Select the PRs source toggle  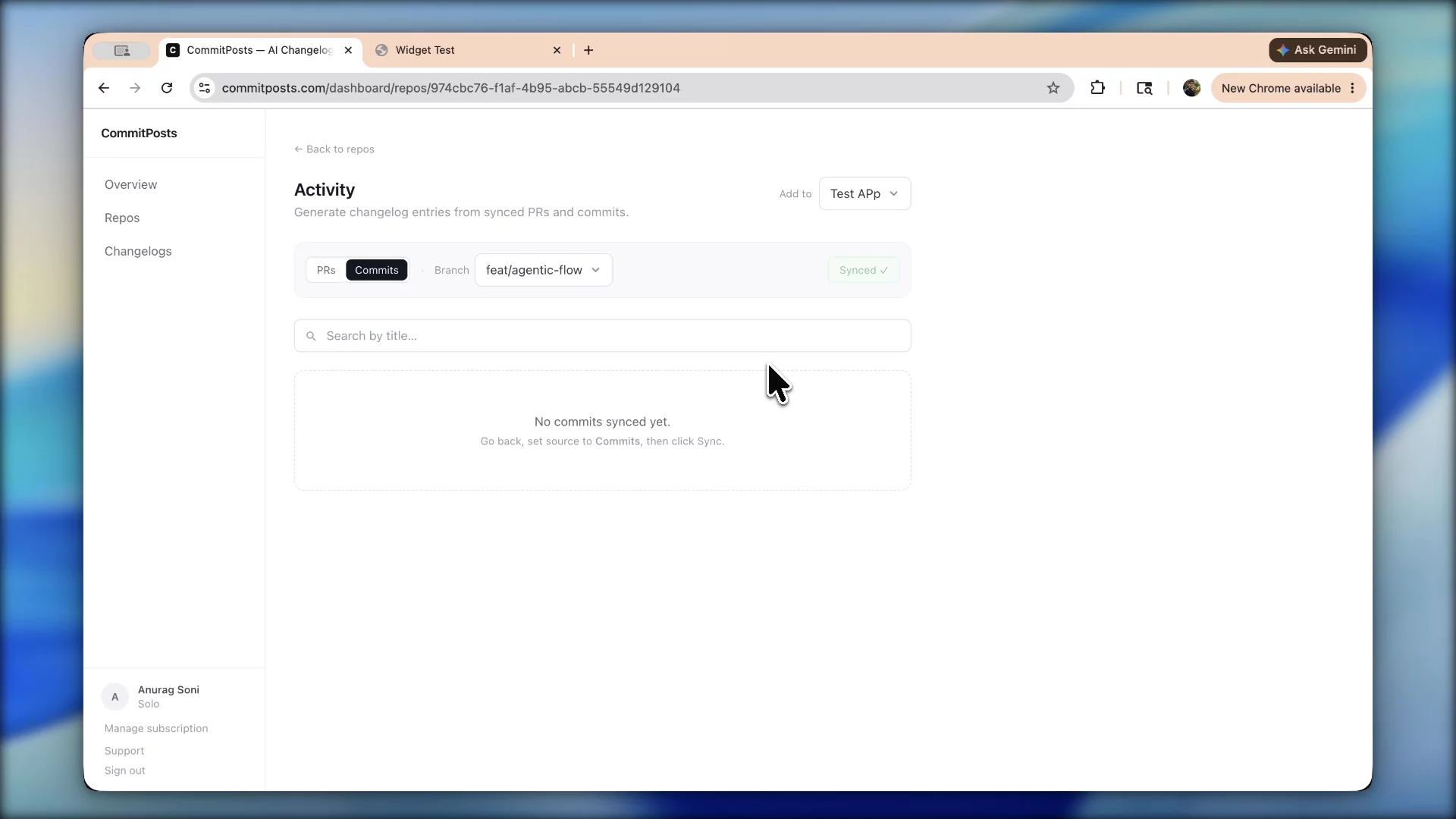tap(326, 270)
